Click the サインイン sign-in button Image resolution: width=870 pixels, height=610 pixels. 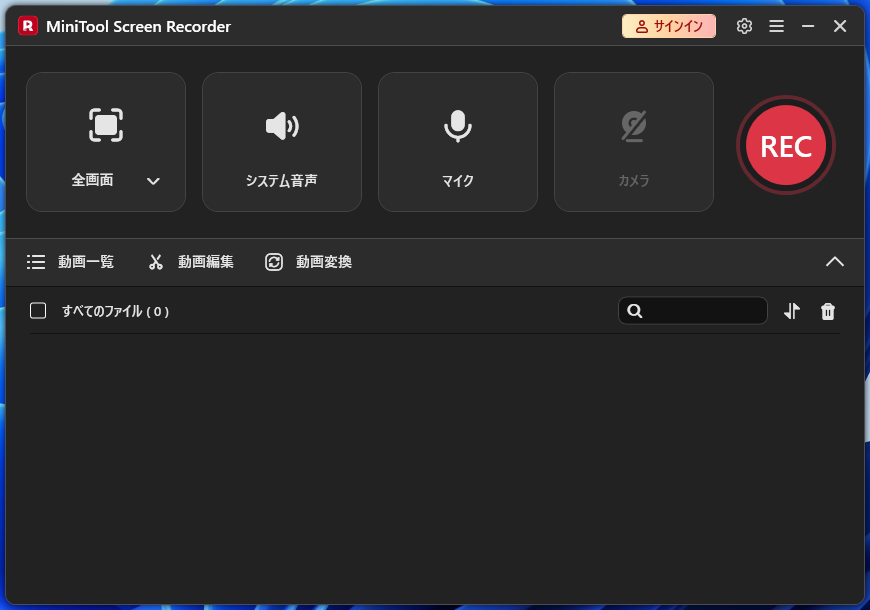tap(669, 26)
